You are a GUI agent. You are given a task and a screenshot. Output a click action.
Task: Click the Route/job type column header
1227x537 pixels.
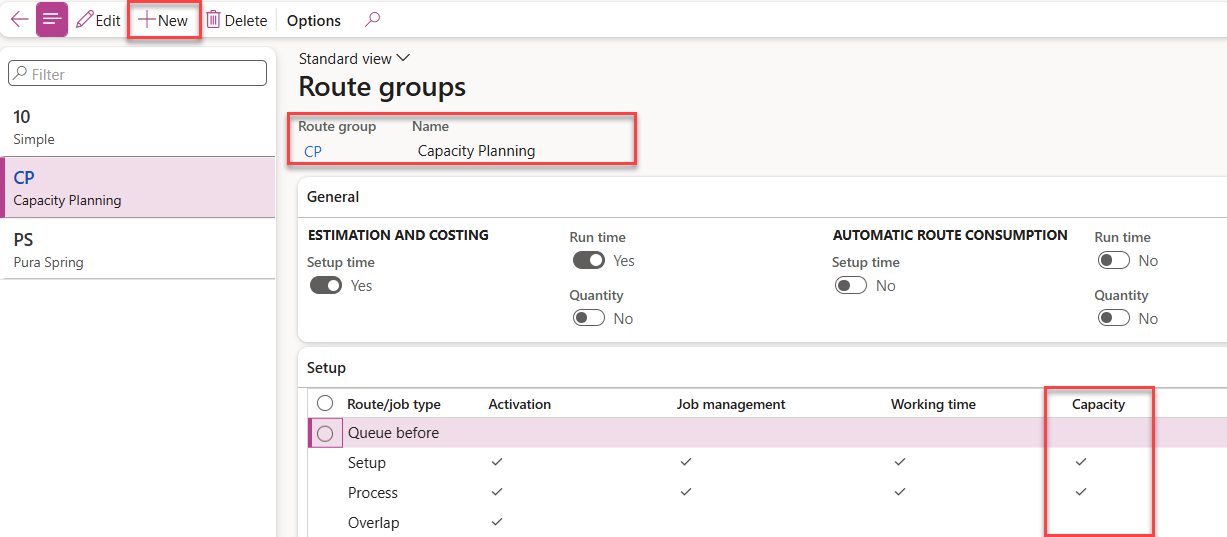(x=394, y=404)
